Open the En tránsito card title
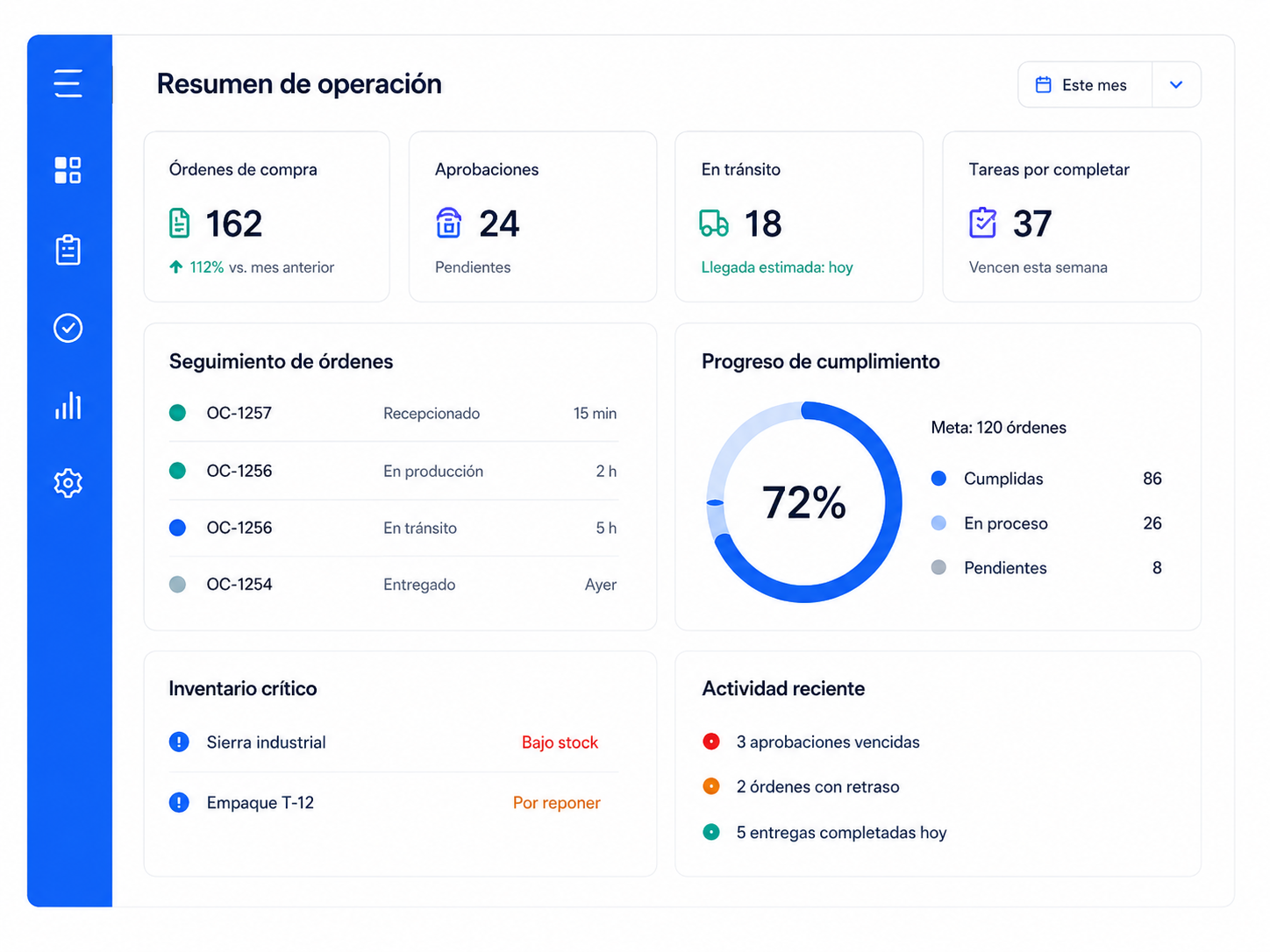Image resolution: width=1270 pixels, height=952 pixels. (740, 169)
